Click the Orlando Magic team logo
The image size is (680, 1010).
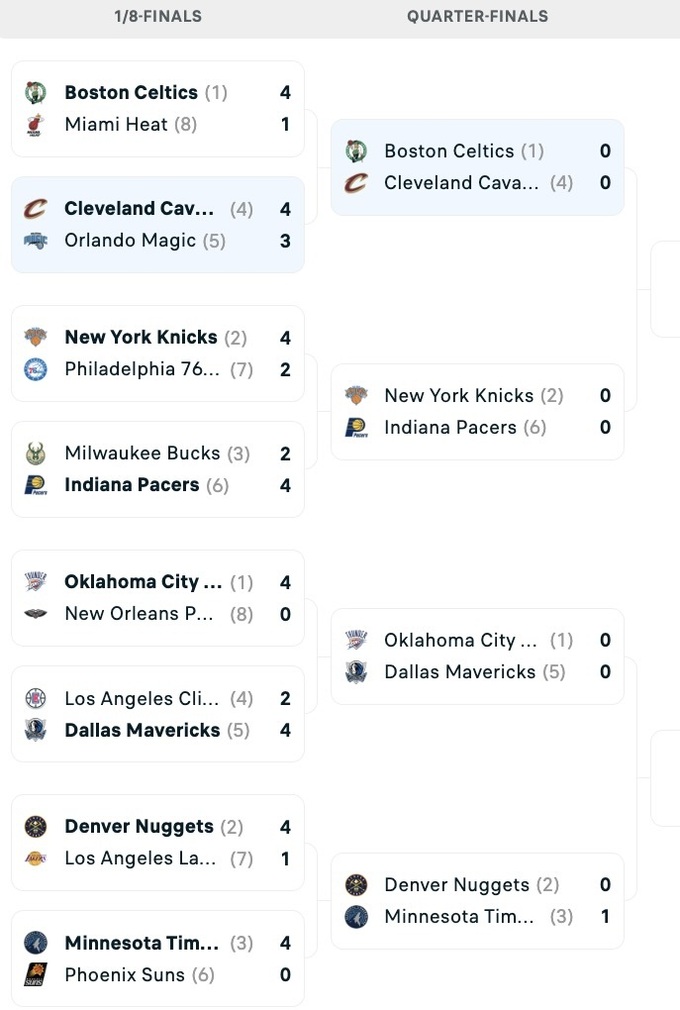tap(36, 241)
